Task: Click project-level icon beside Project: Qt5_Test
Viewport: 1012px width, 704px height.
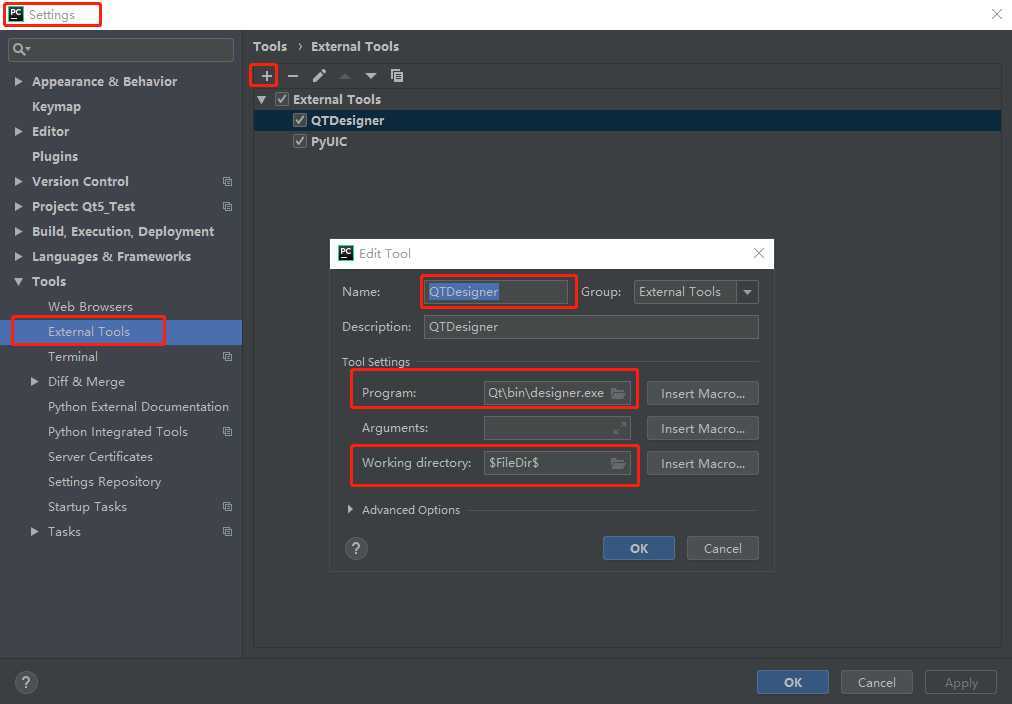Action: pos(227,206)
